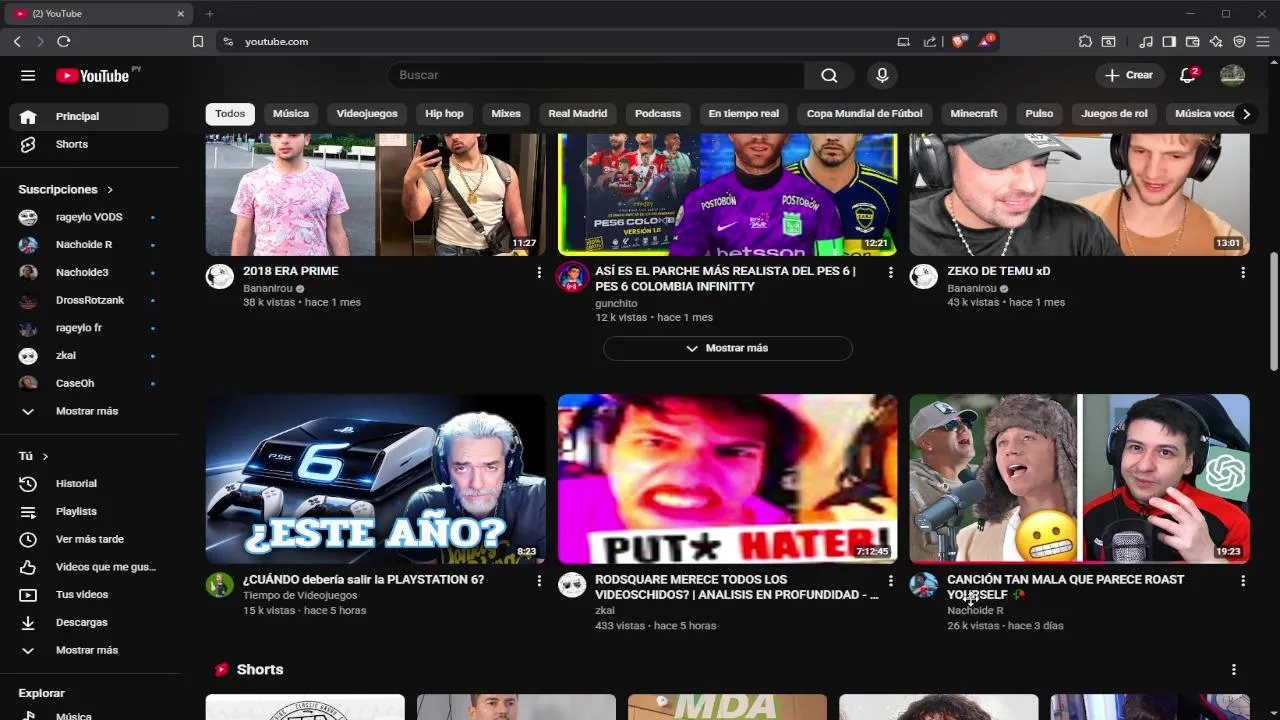Viewport: 1280px width, 720px height.
Task: Click the Brave Shields lion icon
Action: click(x=959, y=41)
